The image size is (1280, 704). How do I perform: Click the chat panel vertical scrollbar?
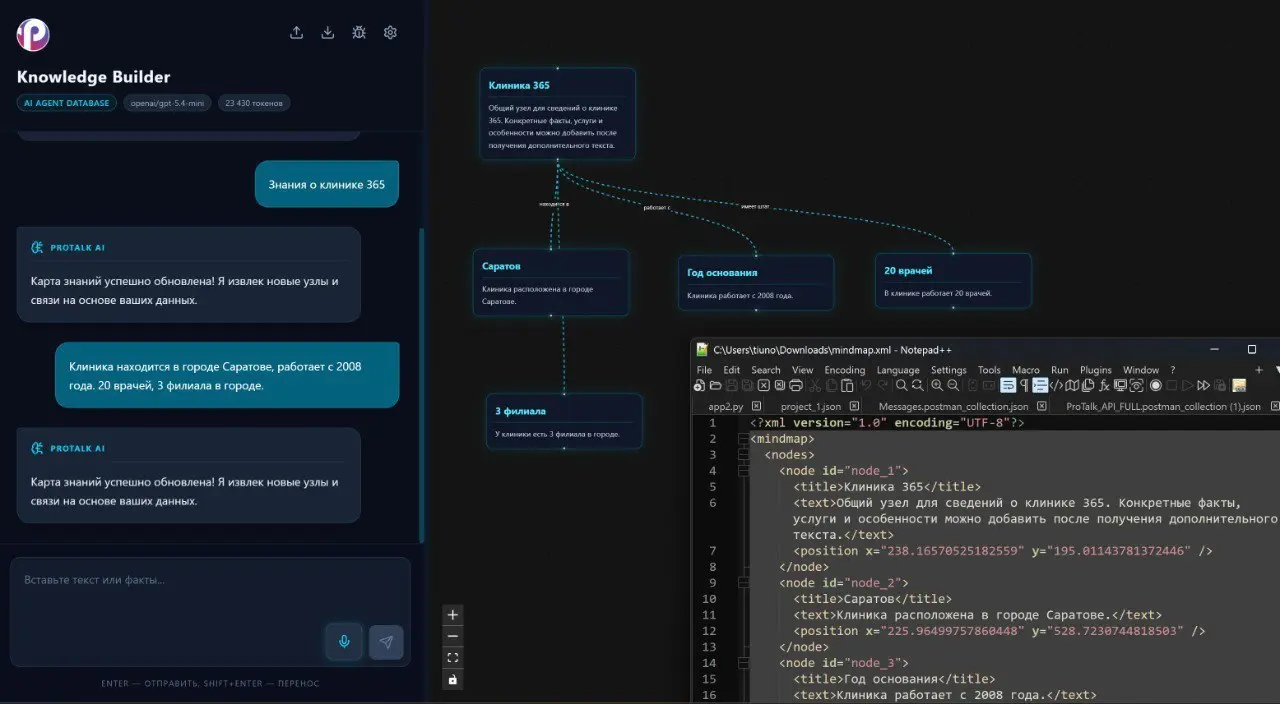coord(421,385)
